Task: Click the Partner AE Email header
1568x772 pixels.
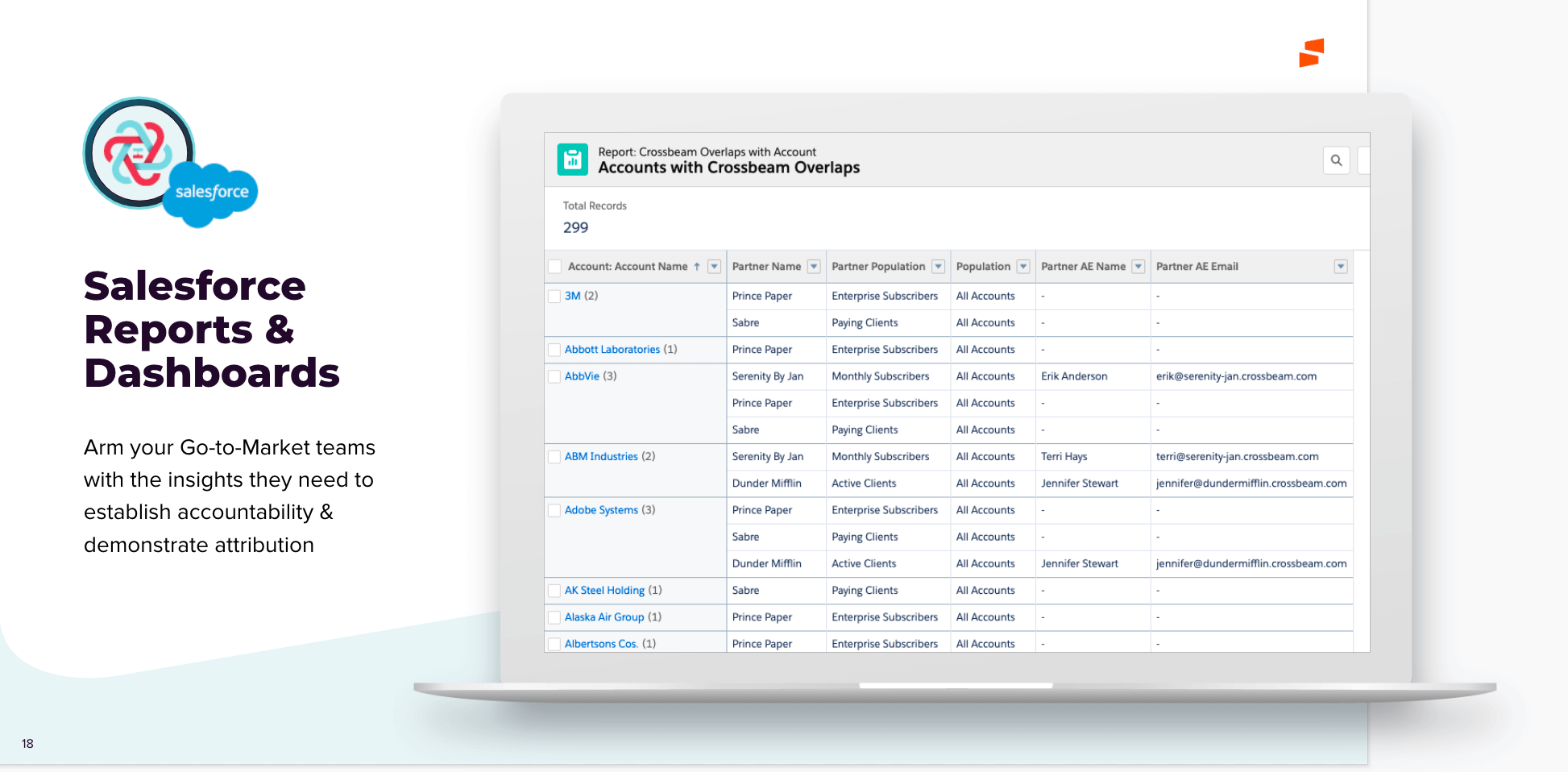Action: pyautogui.click(x=1197, y=267)
